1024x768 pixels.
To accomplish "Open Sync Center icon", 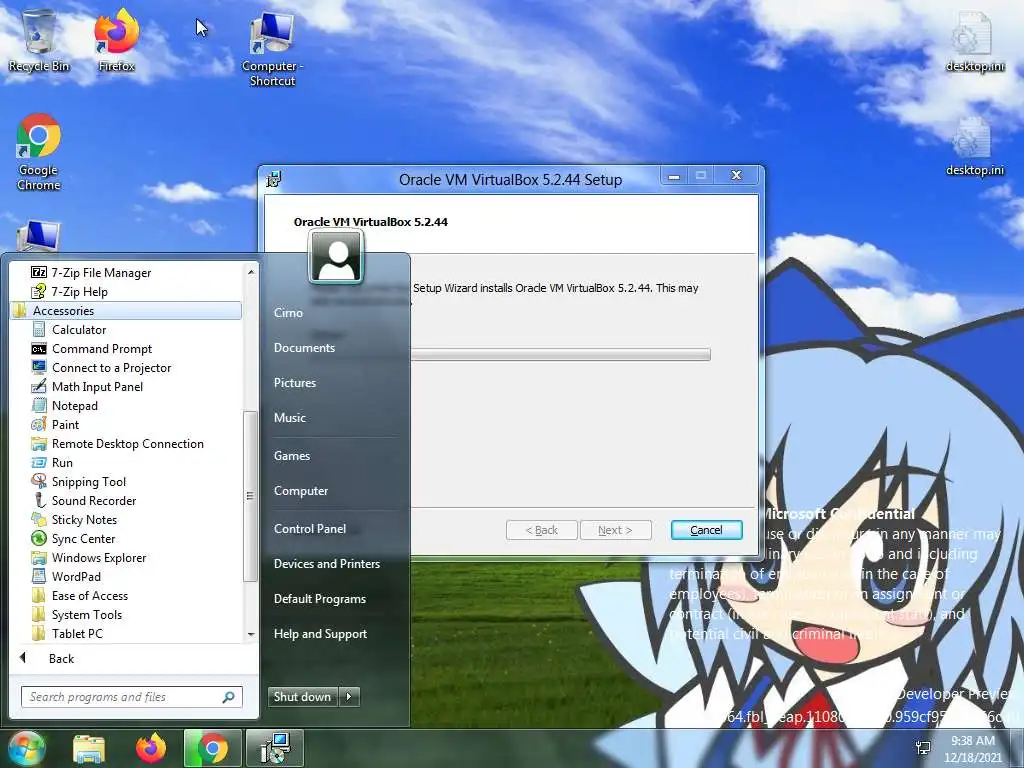I will [39, 538].
